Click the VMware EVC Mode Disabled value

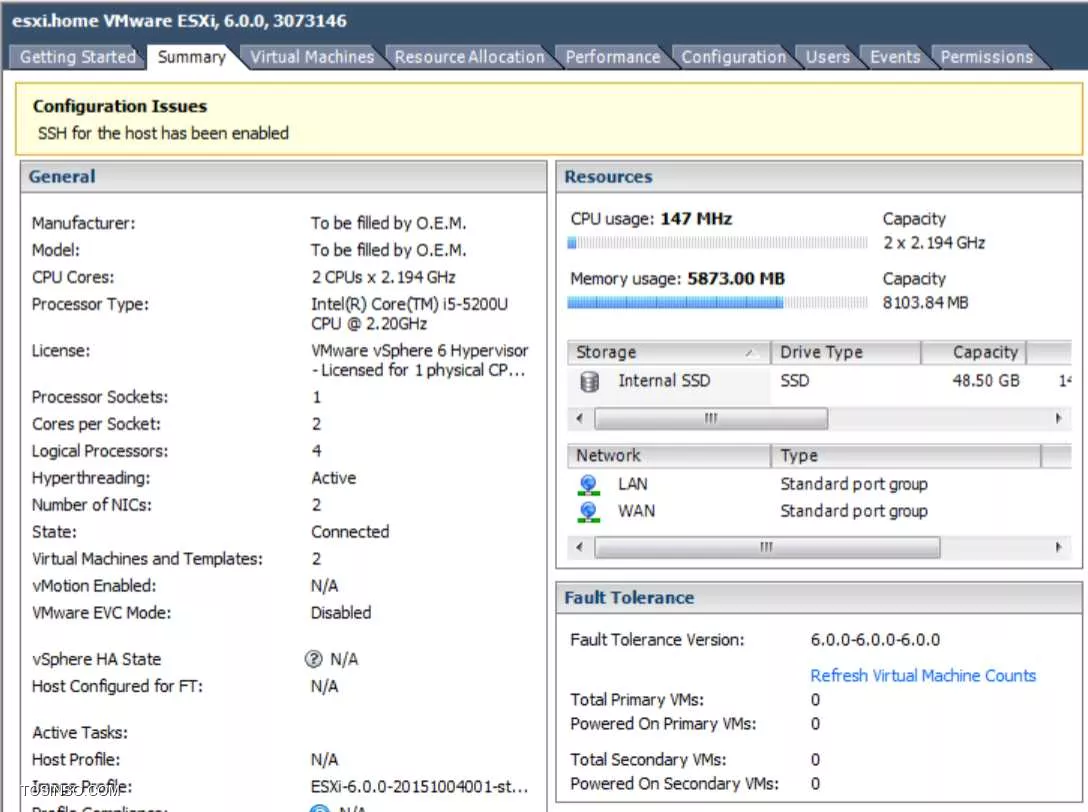point(341,613)
